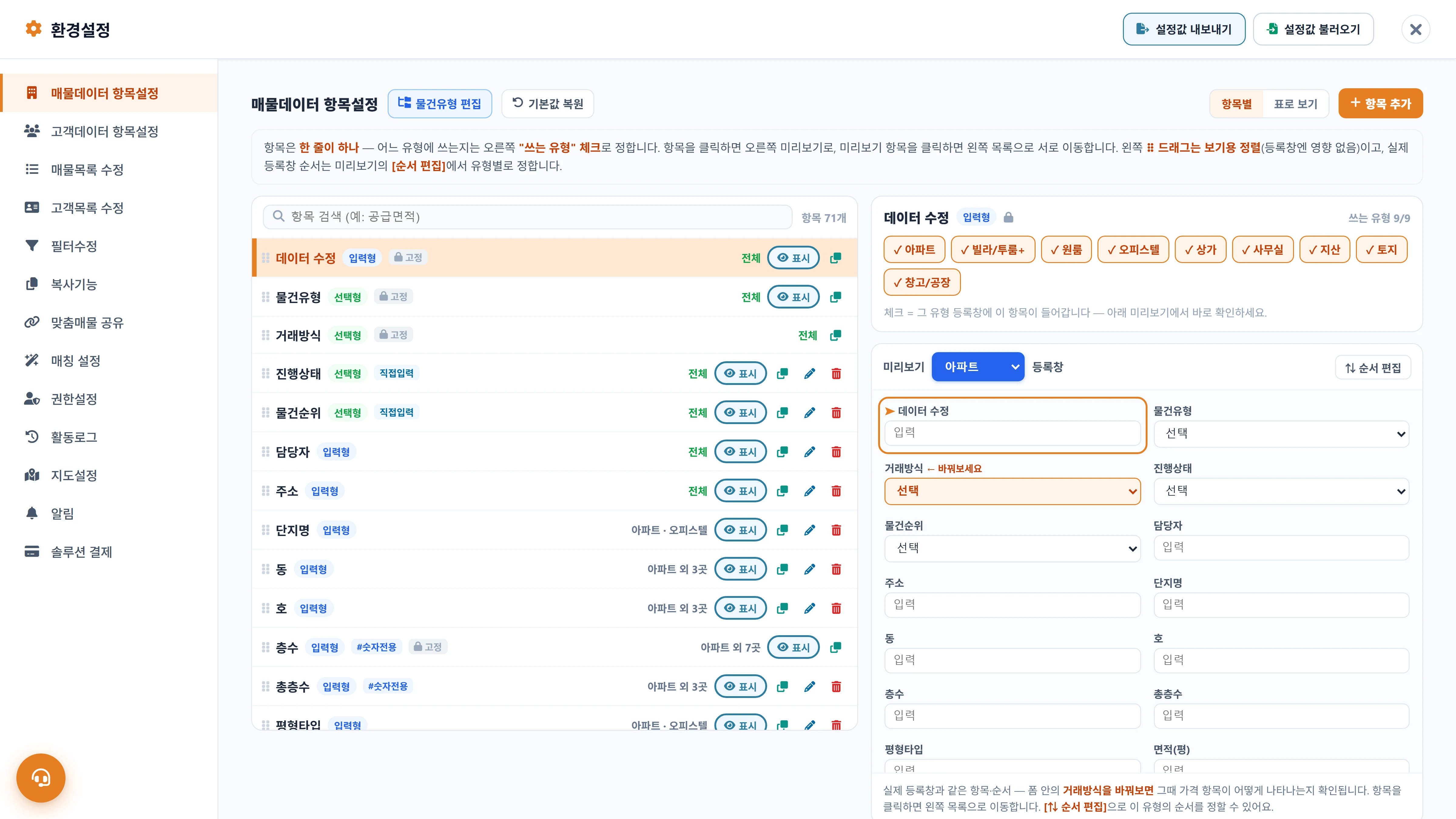
Task: Delete the 단지명 item
Action: coord(837,530)
